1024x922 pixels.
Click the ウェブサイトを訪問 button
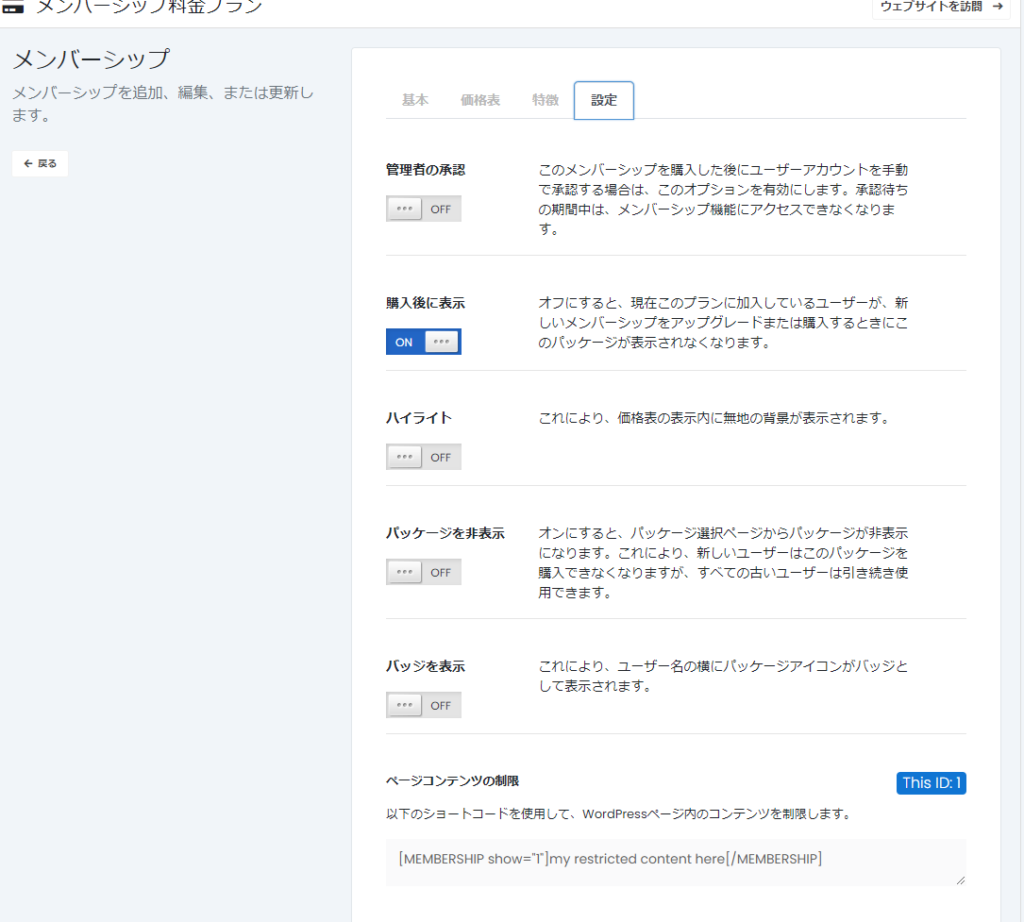[x=940, y=7]
